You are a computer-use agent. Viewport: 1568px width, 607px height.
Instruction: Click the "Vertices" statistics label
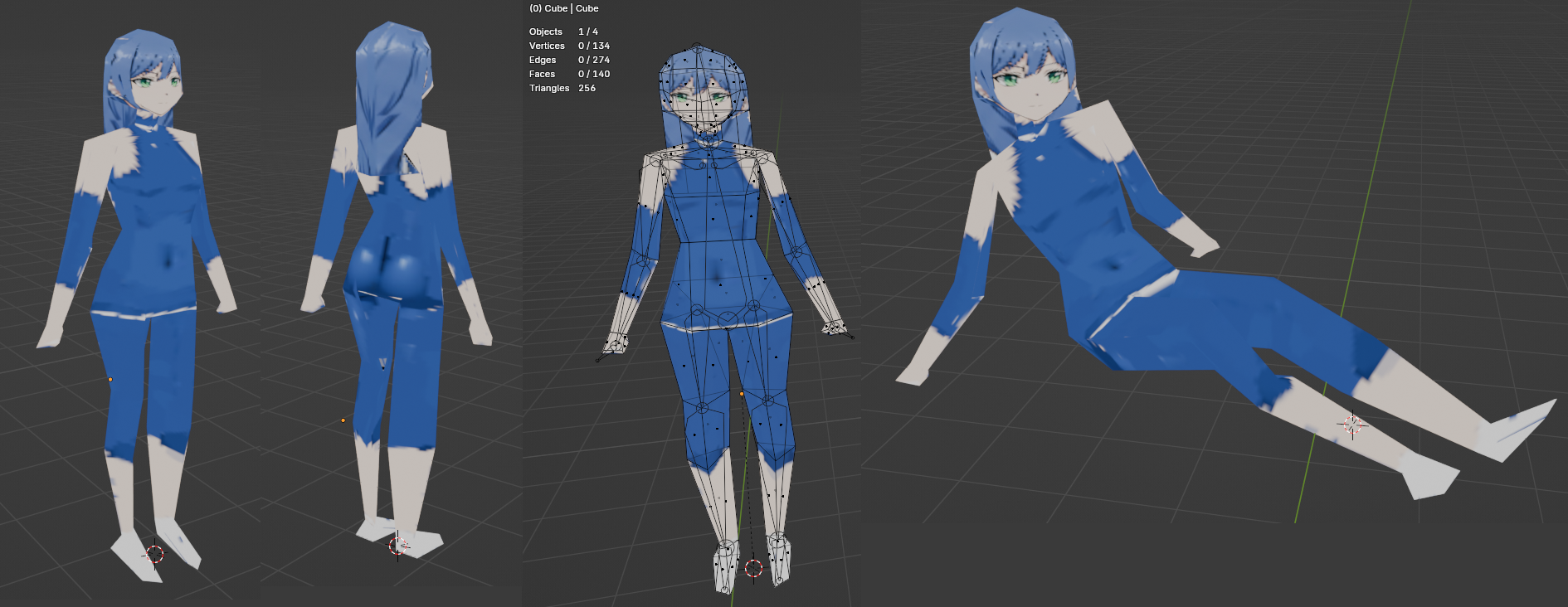[547, 46]
